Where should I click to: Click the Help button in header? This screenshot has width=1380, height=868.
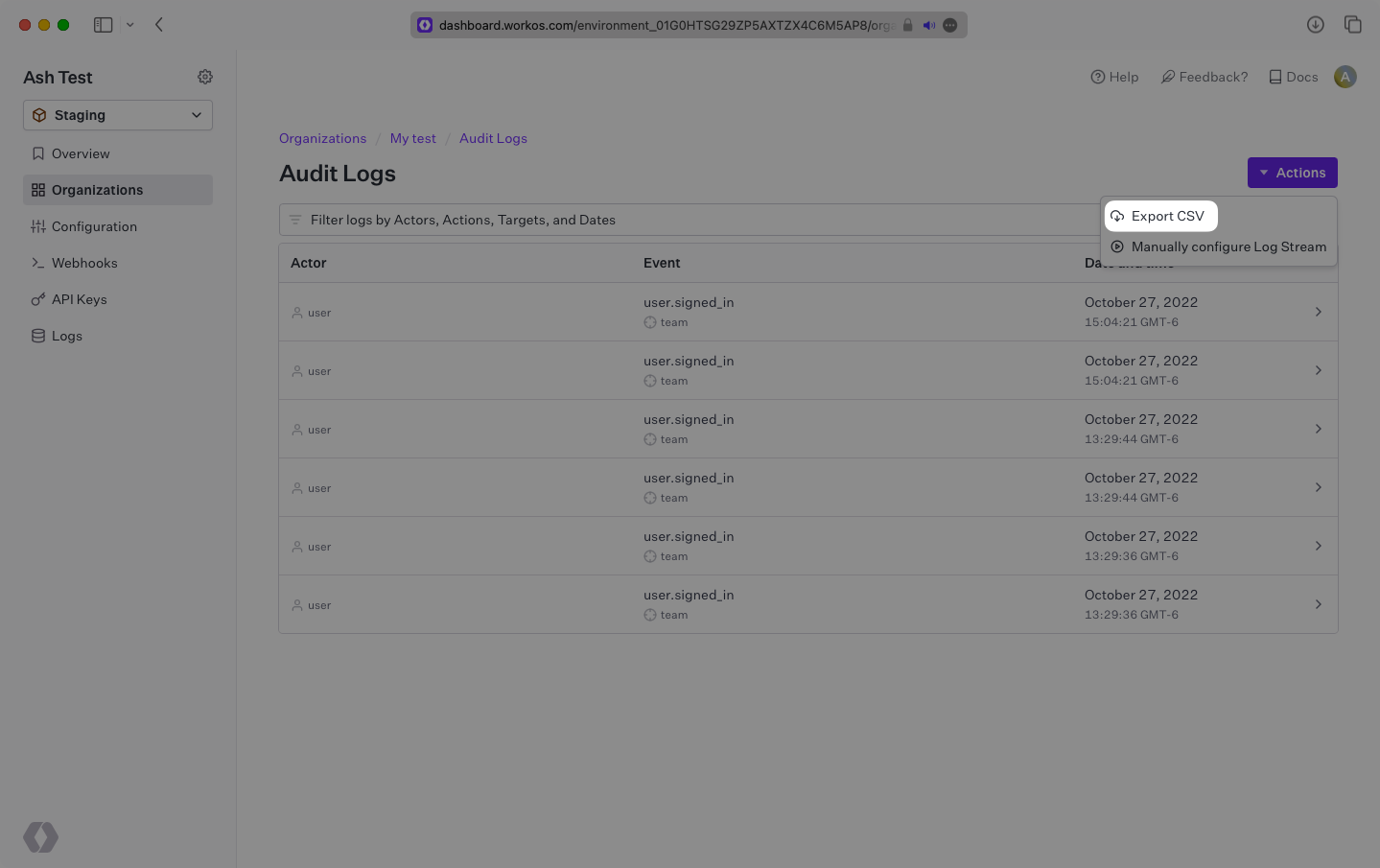[1114, 77]
